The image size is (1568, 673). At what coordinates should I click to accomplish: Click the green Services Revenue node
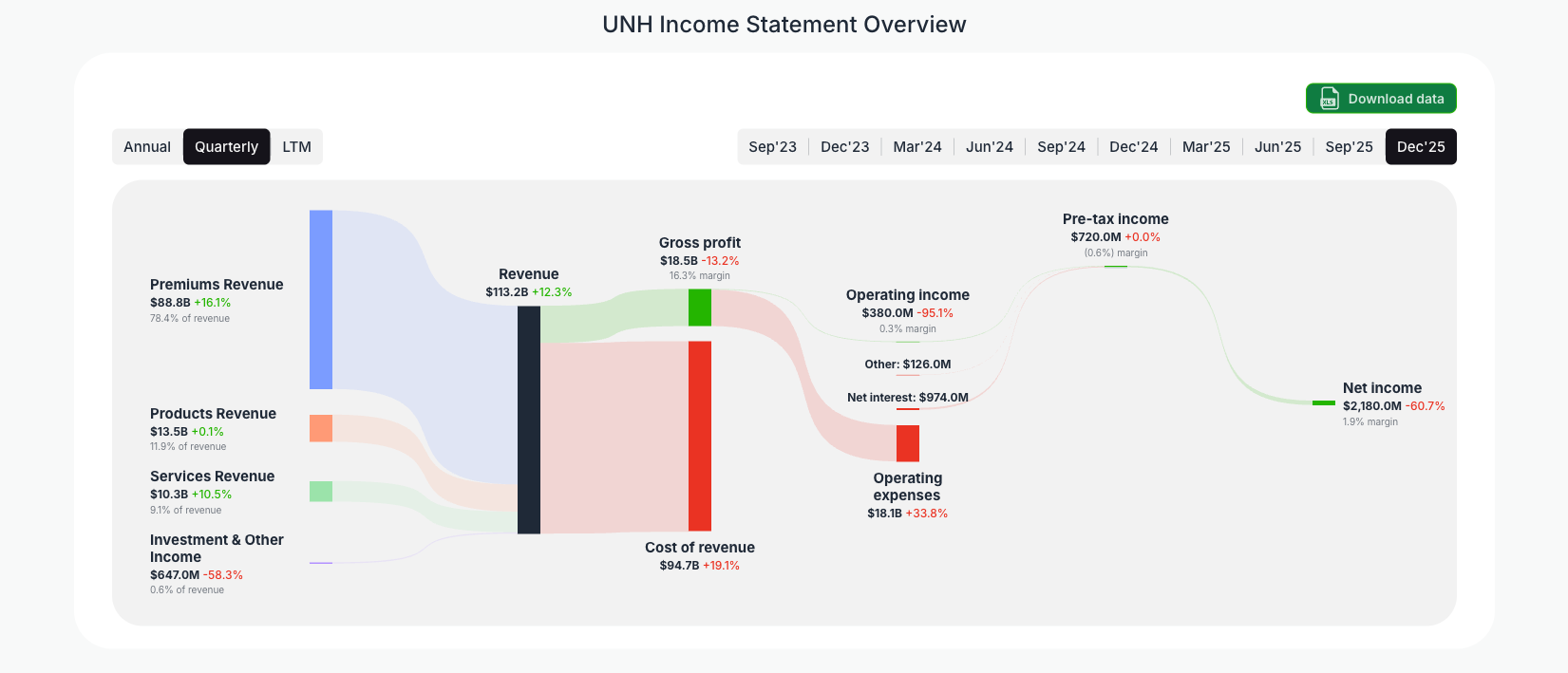tap(320, 492)
